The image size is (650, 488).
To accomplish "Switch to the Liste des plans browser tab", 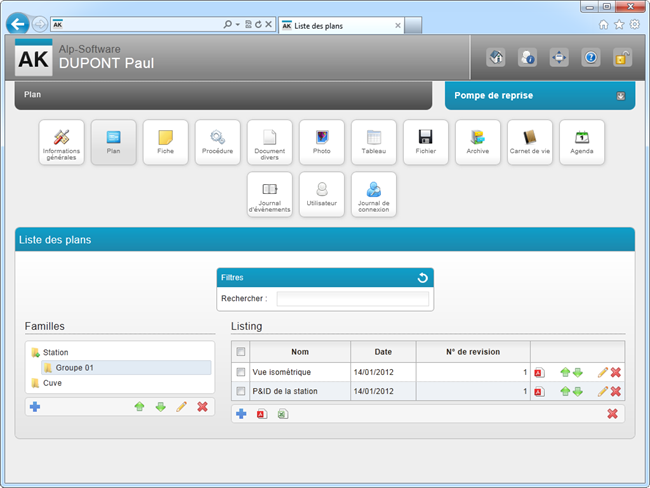I will [x=335, y=24].
